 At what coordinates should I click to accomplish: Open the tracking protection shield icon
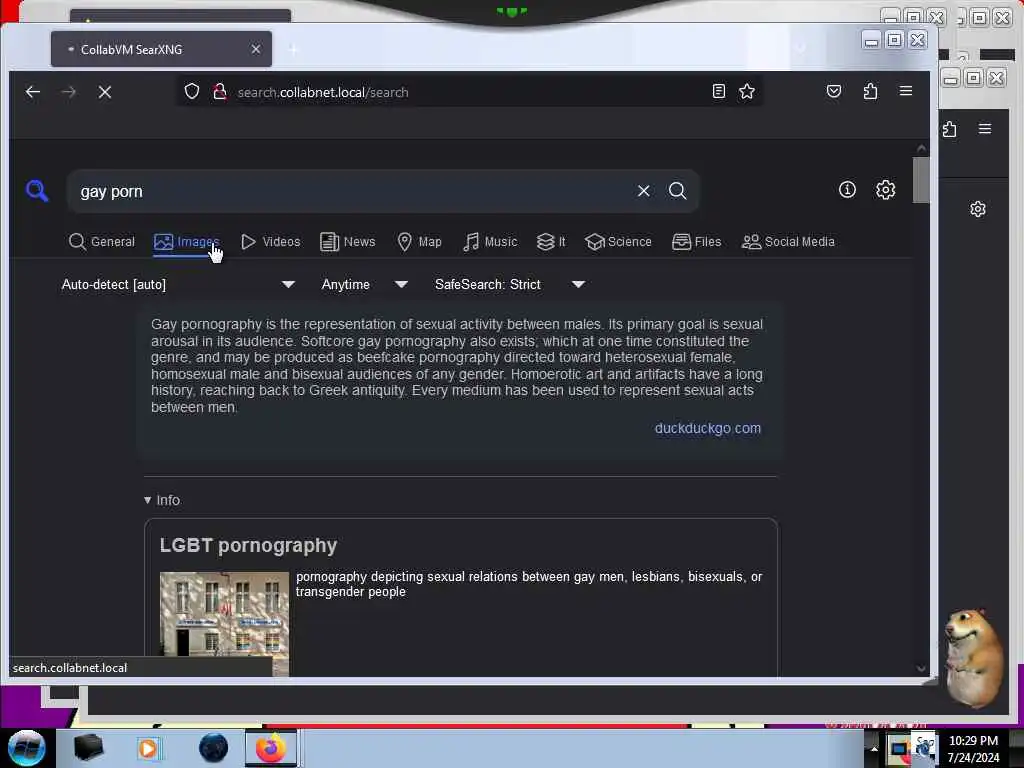click(x=191, y=91)
